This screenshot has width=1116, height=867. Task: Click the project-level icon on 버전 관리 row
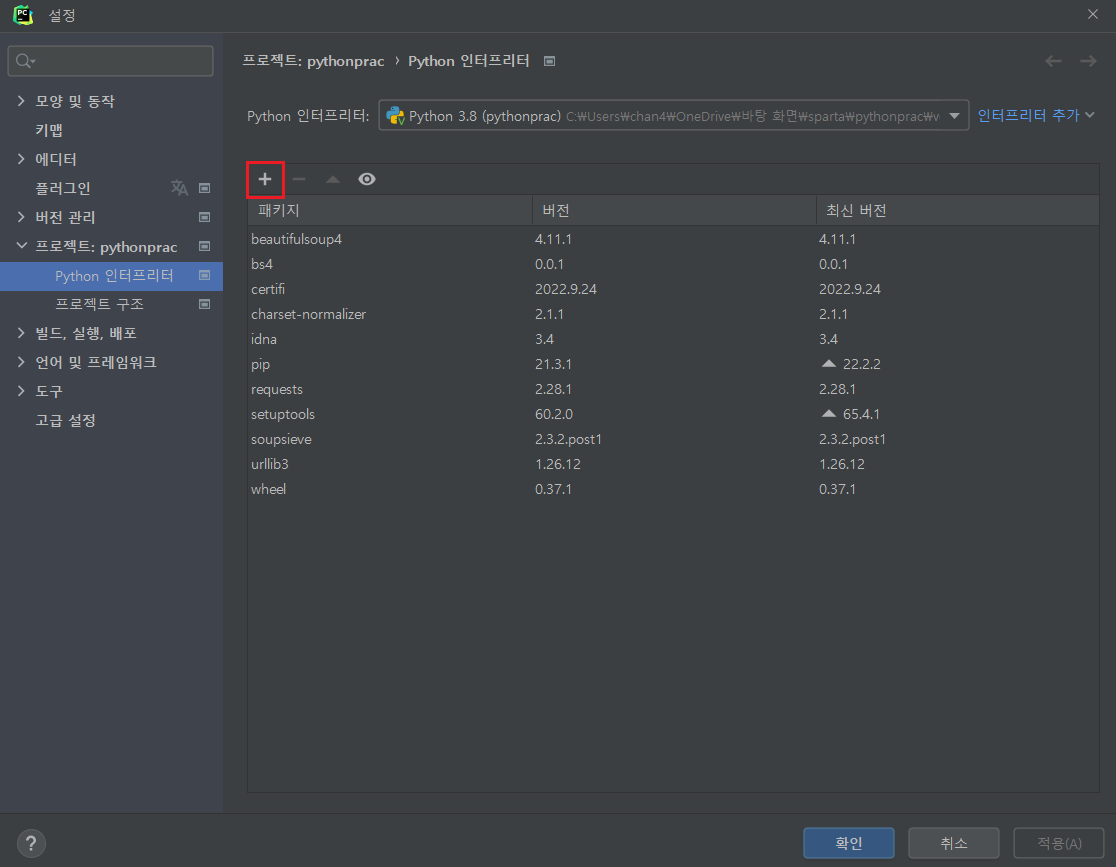[204, 217]
